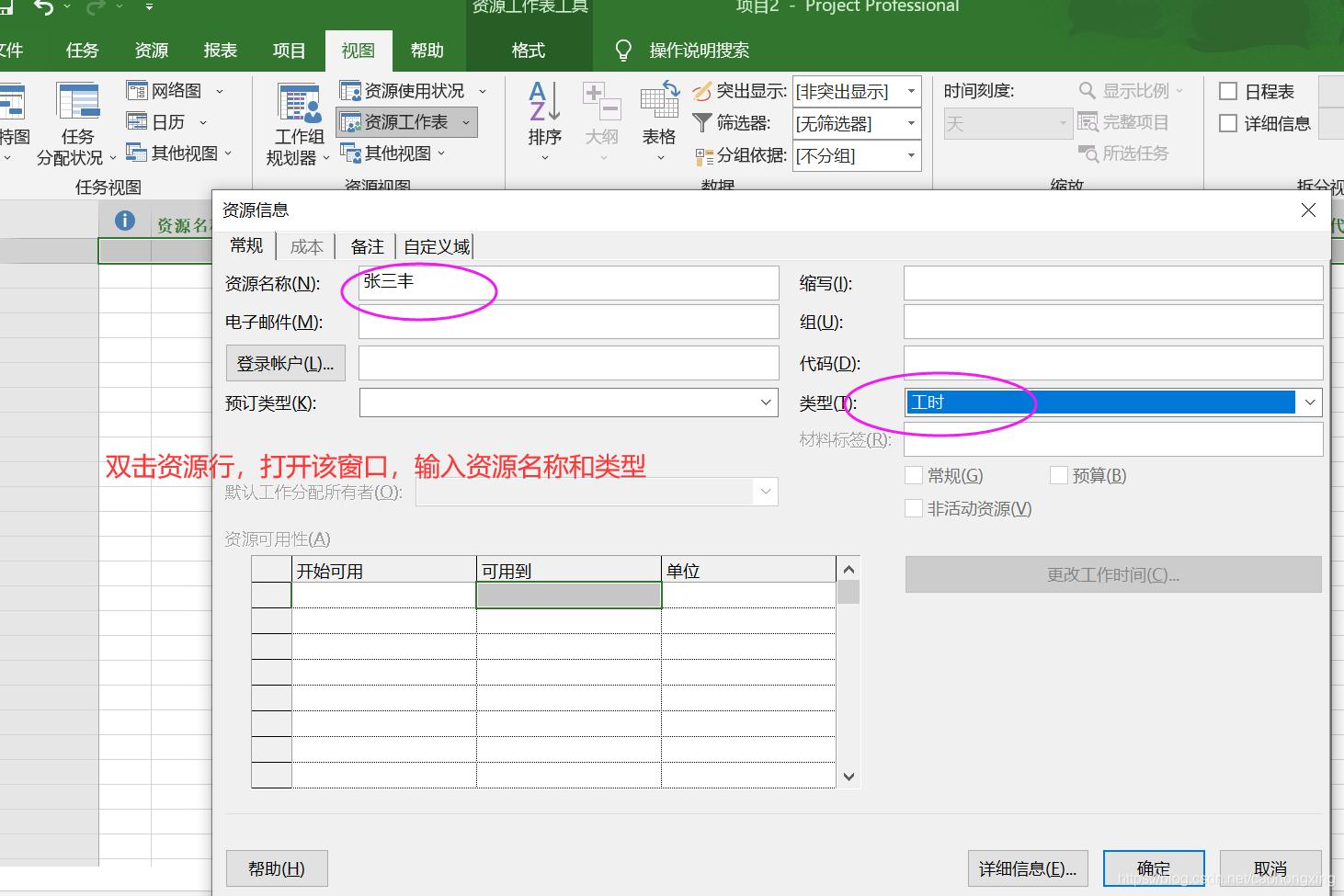Confirm with the 确定 button
The width and height of the screenshot is (1344, 896).
click(x=1154, y=868)
